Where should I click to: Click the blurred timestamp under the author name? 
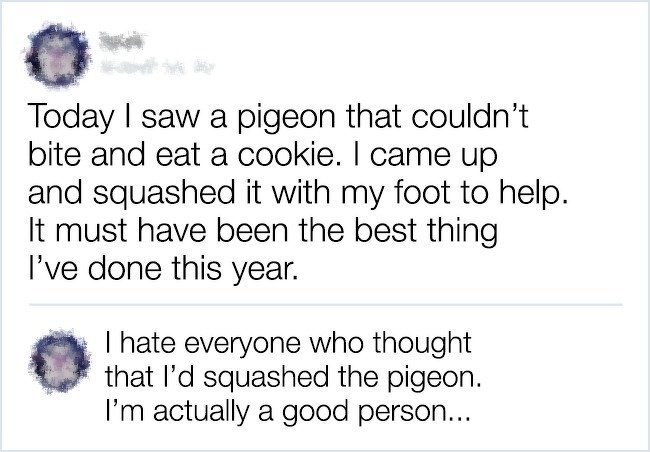coord(156,68)
